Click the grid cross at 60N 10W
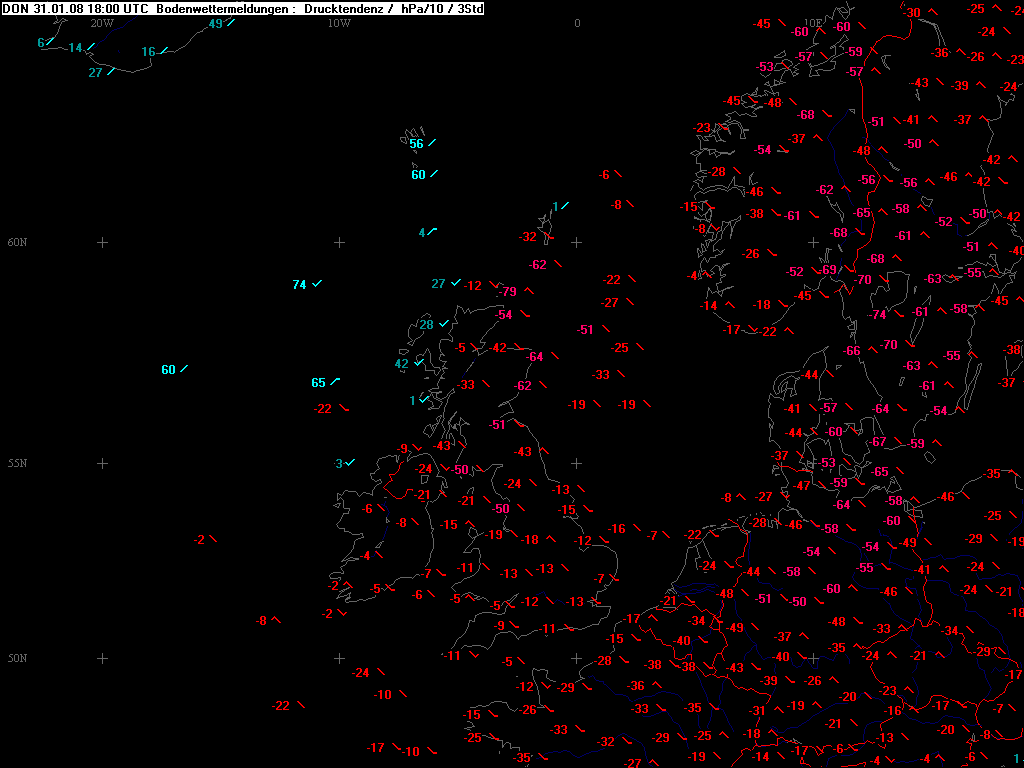This screenshot has width=1024, height=768. (339, 242)
